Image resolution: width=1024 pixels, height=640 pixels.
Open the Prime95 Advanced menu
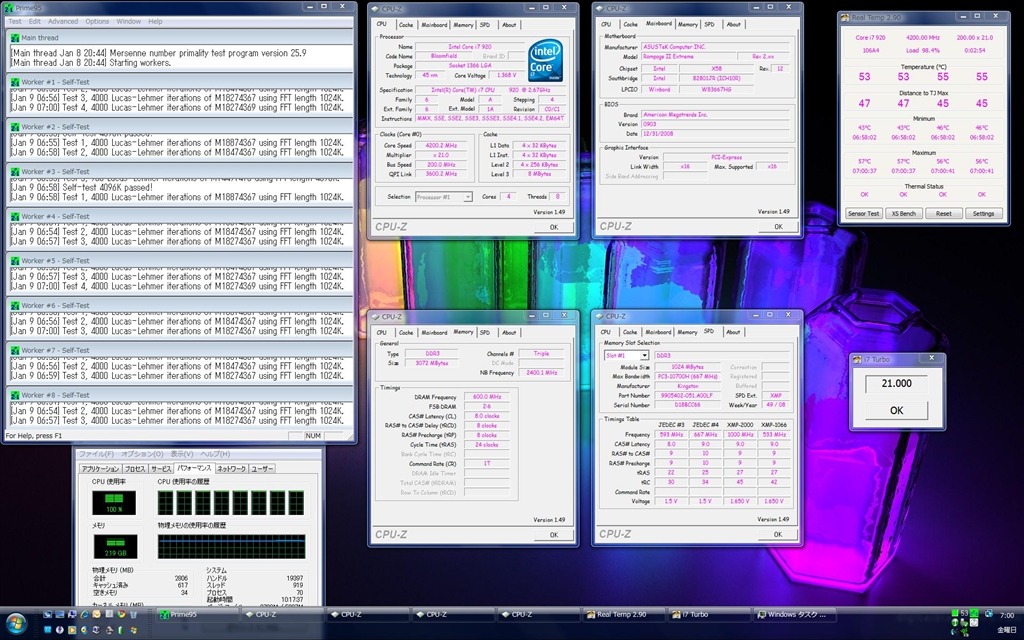[x=62, y=21]
